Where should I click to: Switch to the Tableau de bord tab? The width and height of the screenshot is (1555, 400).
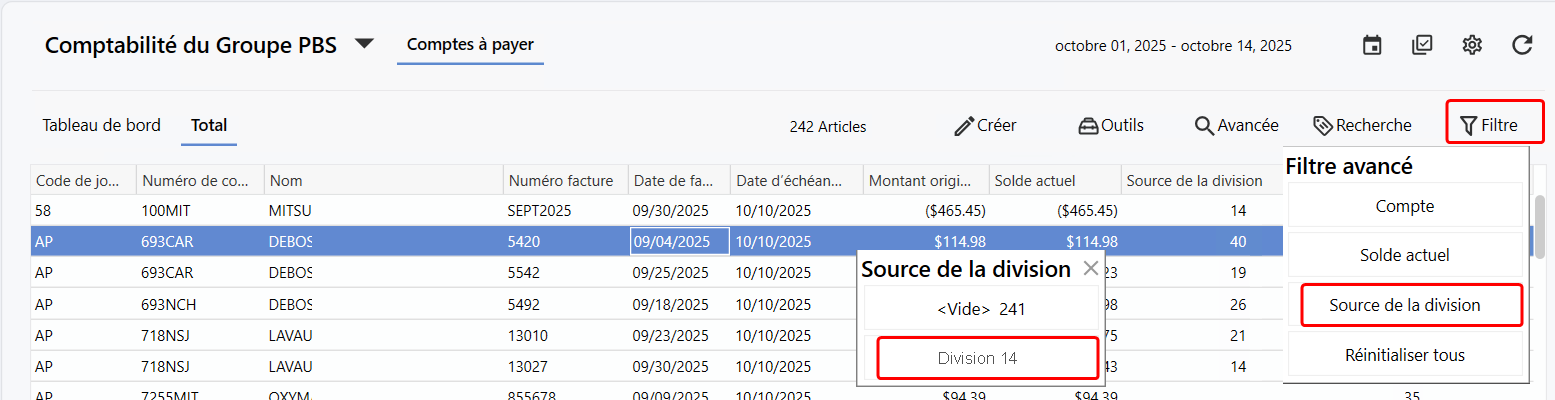pos(101,126)
